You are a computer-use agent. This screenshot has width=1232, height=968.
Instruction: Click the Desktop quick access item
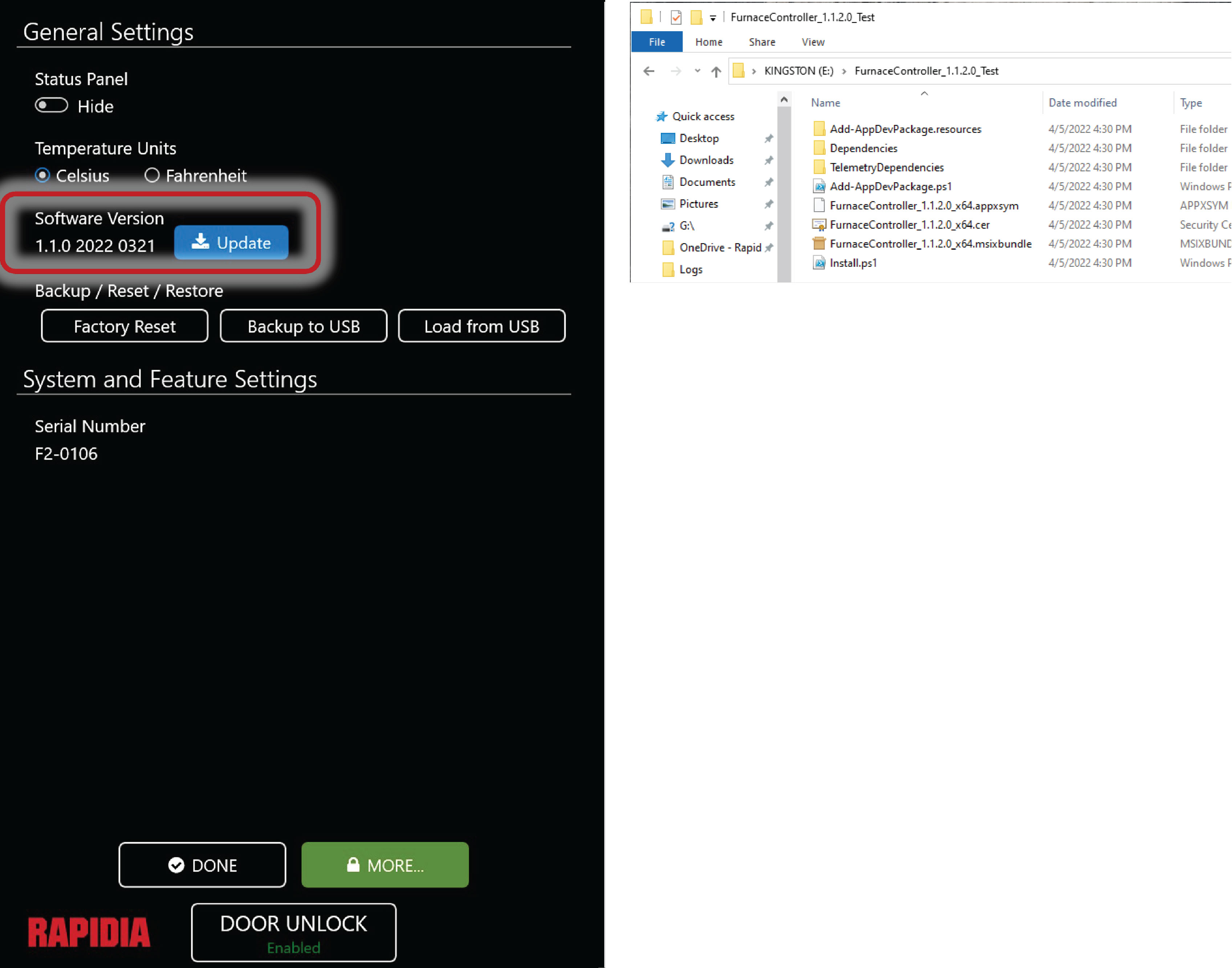pyautogui.click(x=699, y=138)
